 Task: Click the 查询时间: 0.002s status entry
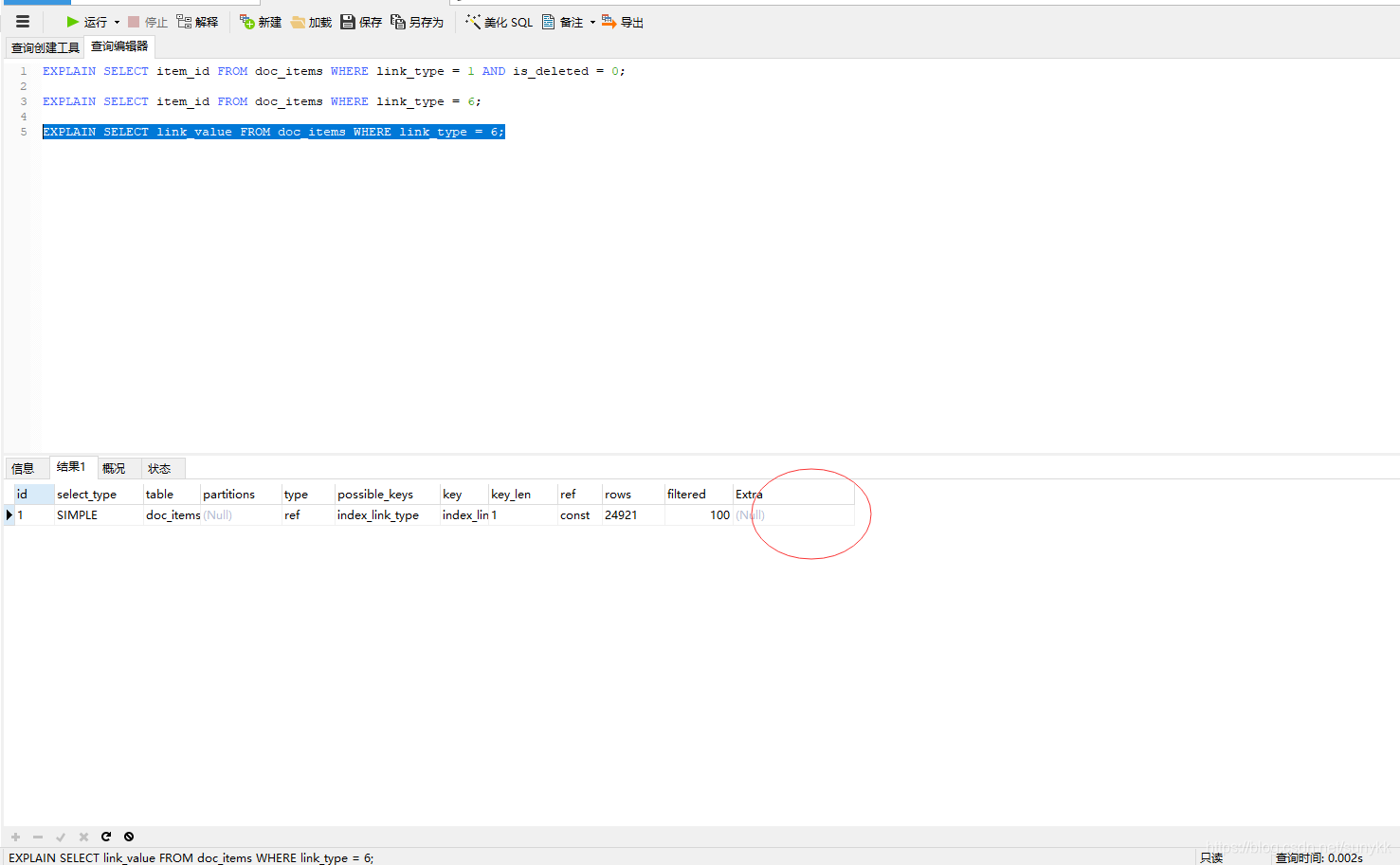[x=1318, y=857]
